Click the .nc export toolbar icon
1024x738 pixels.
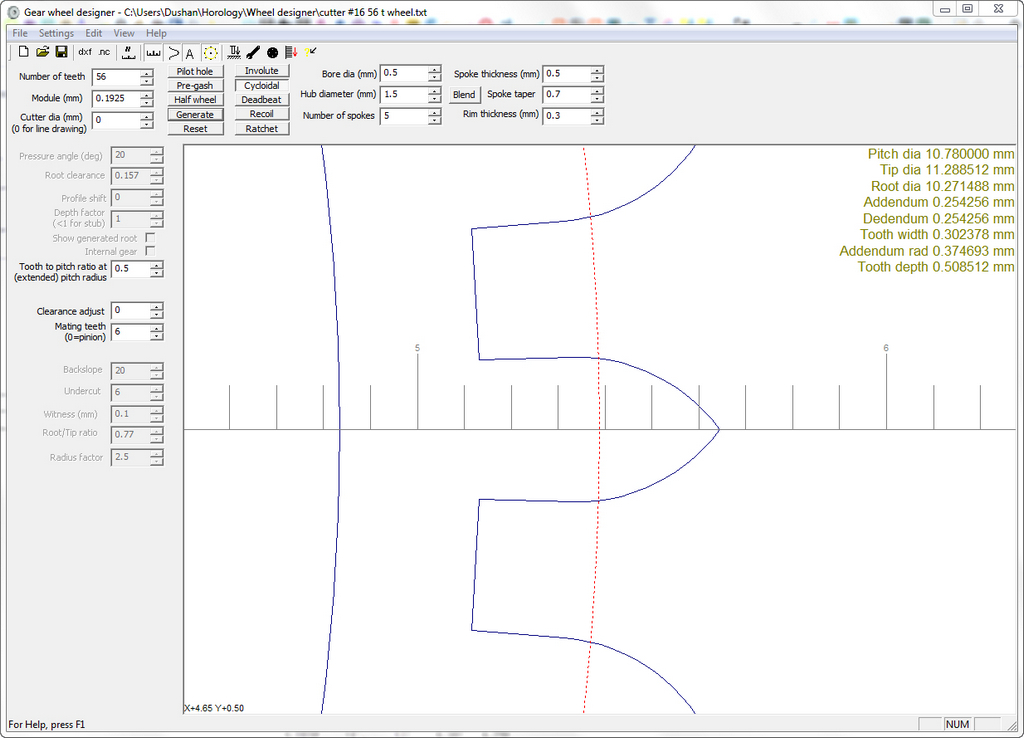tap(104, 52)
